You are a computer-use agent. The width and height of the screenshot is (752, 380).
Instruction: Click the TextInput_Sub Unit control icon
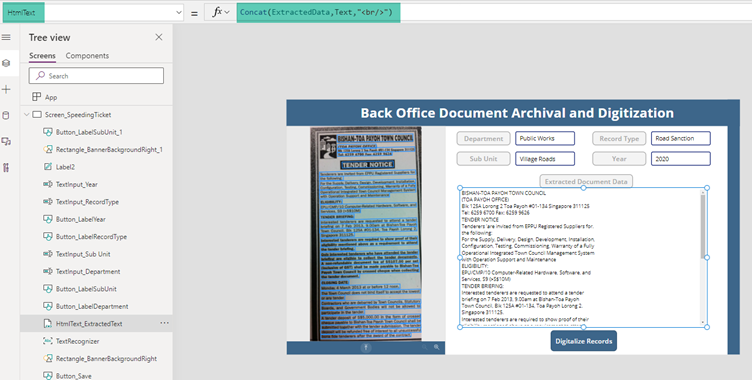pyautogui.click(x=47, y=254)
